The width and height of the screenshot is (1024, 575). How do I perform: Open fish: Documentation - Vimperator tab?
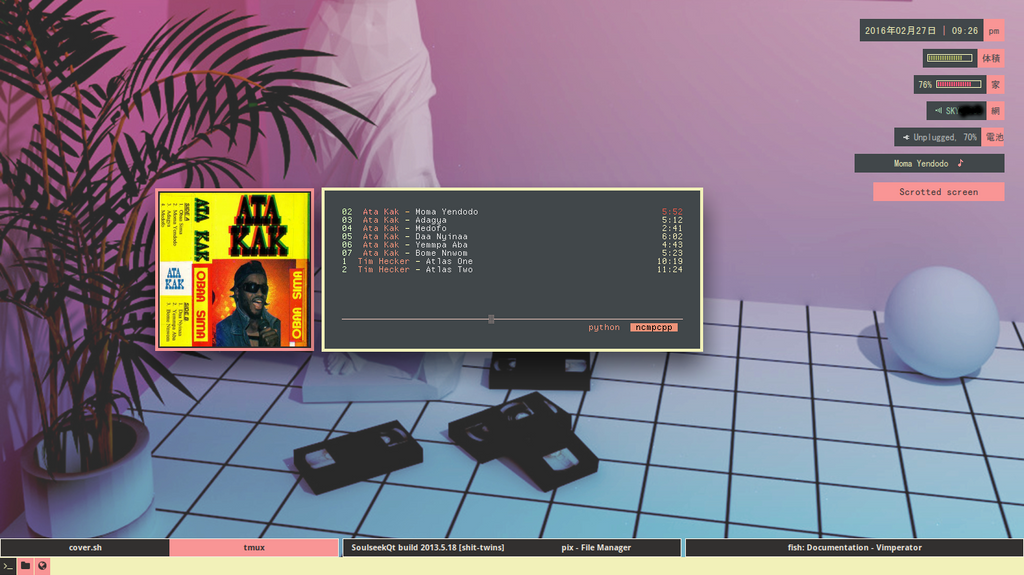click(854, 548)
